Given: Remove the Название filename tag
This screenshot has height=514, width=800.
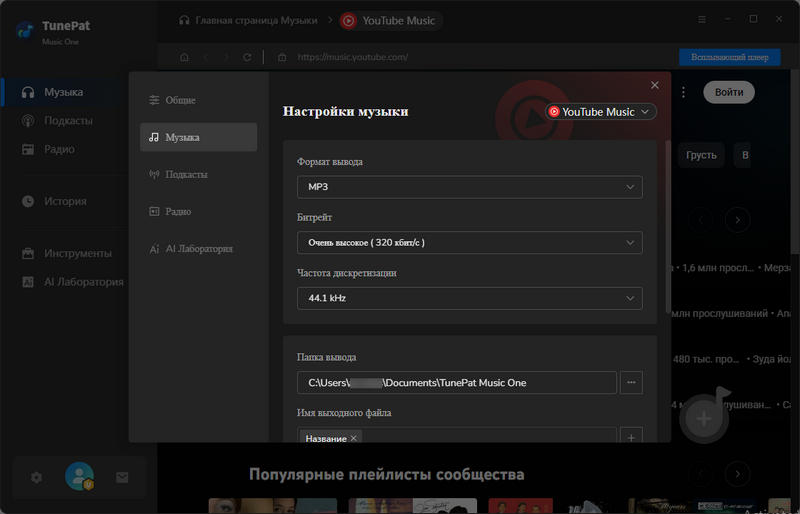Looking at the screenshot, I should click(354, 438).
